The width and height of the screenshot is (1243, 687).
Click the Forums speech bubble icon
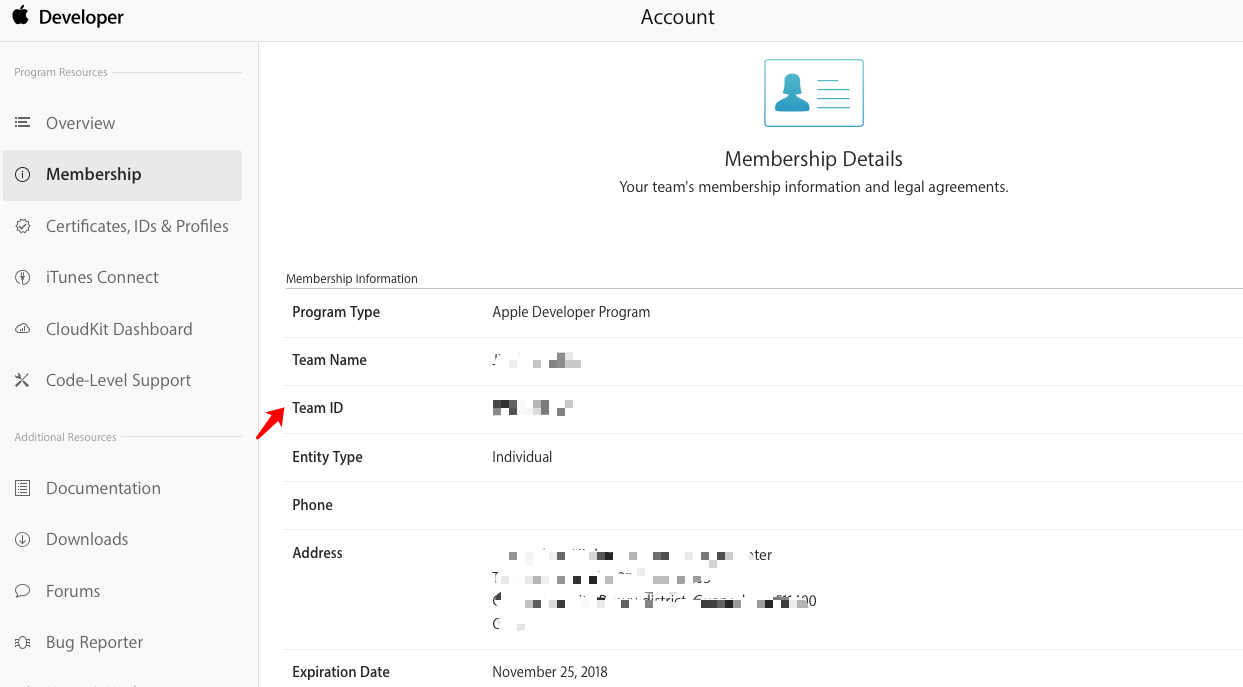point(23,591)
